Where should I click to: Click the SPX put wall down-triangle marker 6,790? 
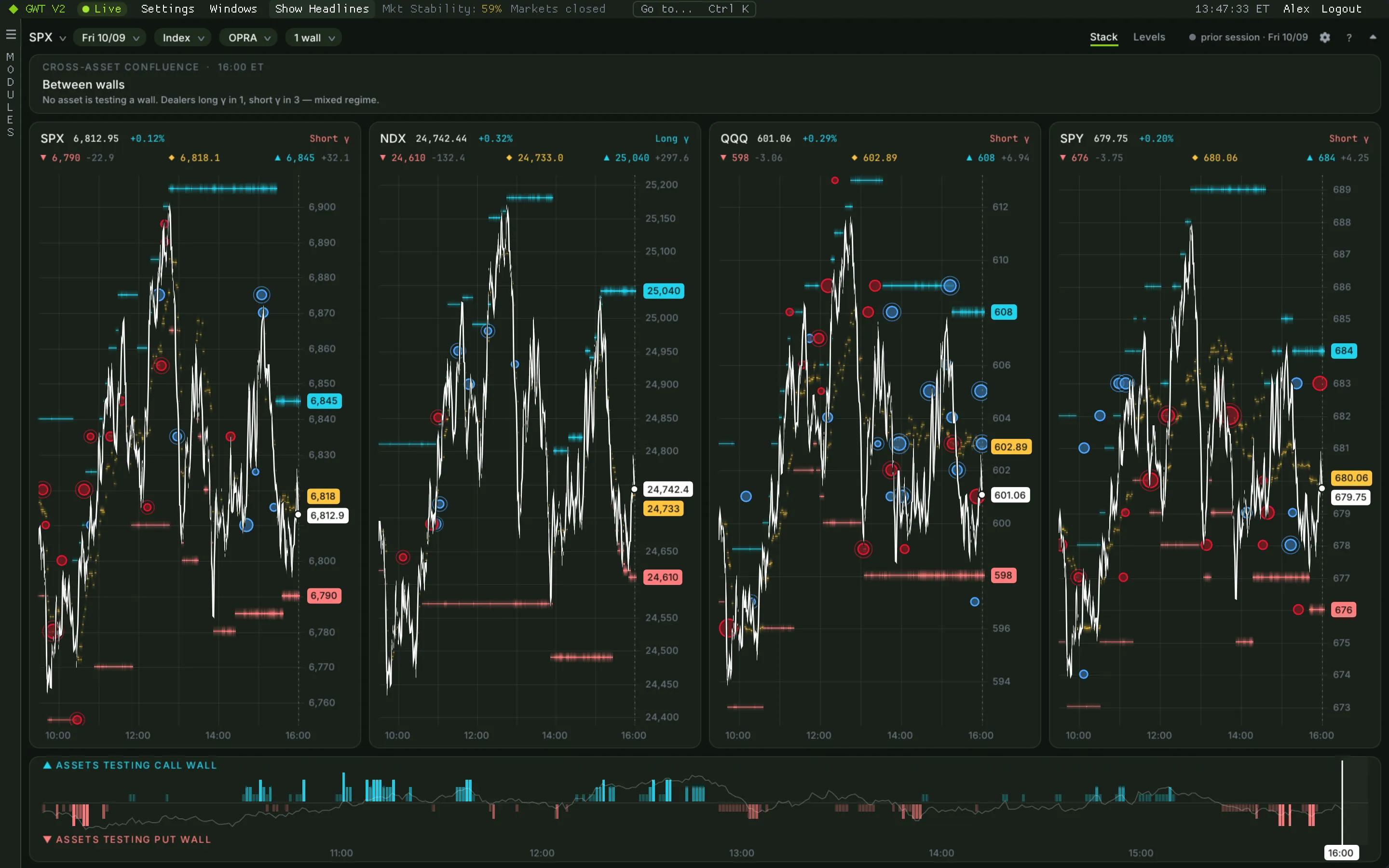click(x=43, y=157)
